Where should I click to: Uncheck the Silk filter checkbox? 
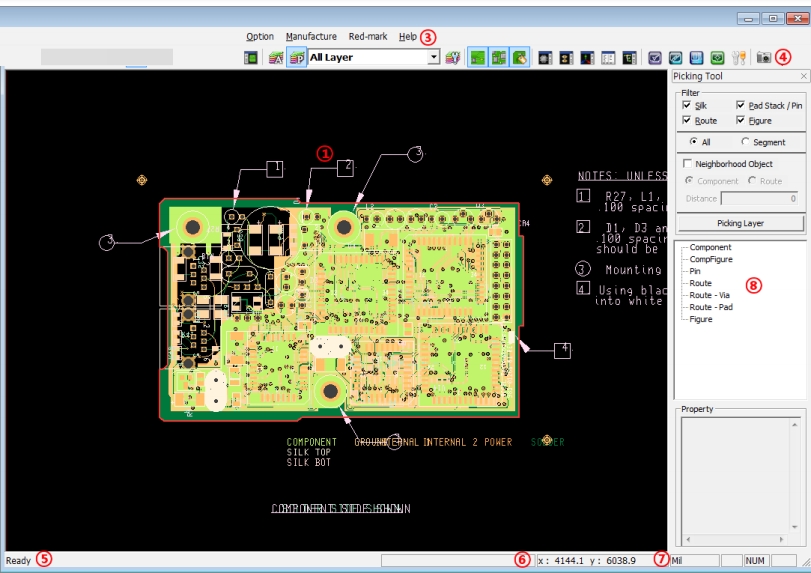687,105
